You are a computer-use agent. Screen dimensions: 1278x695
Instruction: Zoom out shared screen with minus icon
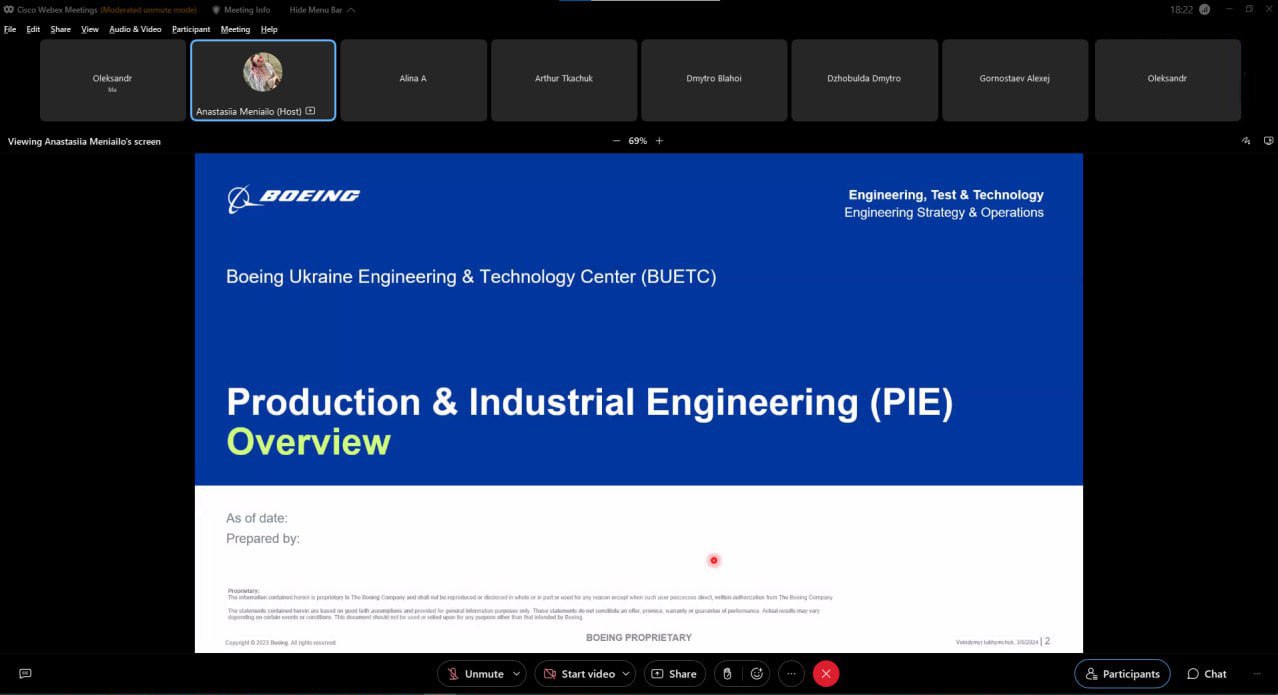point(616,141)
